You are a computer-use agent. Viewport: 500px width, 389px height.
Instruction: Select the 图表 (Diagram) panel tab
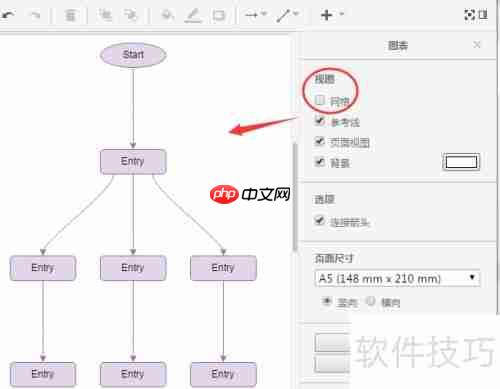398,45
